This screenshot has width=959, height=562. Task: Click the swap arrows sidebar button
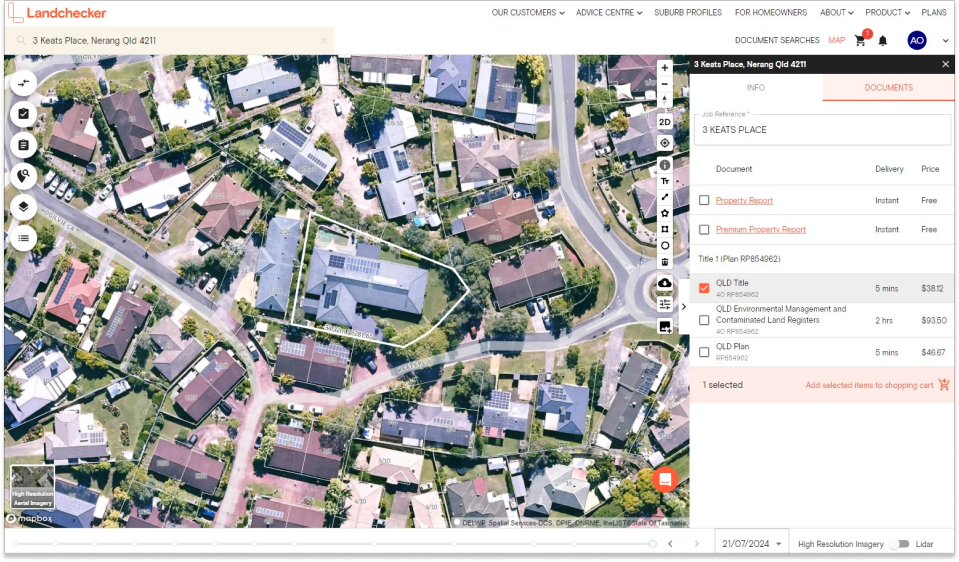24,83
